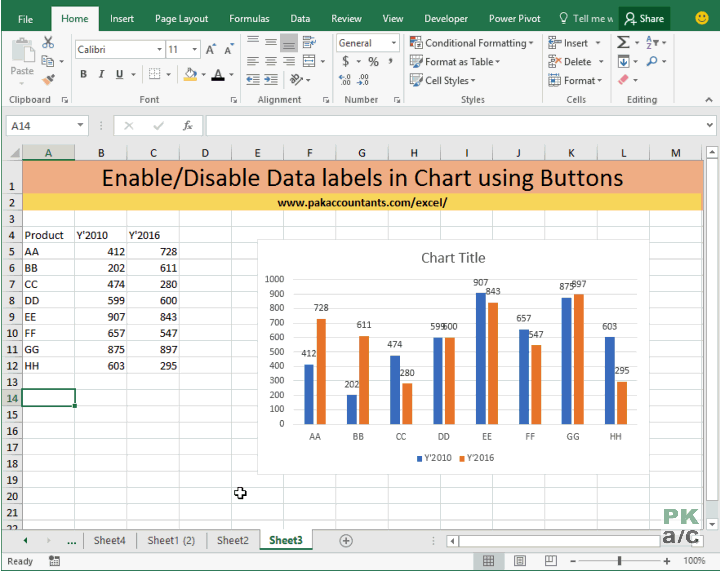This screenshot has width=720, height=571.
Task: Click the Share button
Action: 644,19
